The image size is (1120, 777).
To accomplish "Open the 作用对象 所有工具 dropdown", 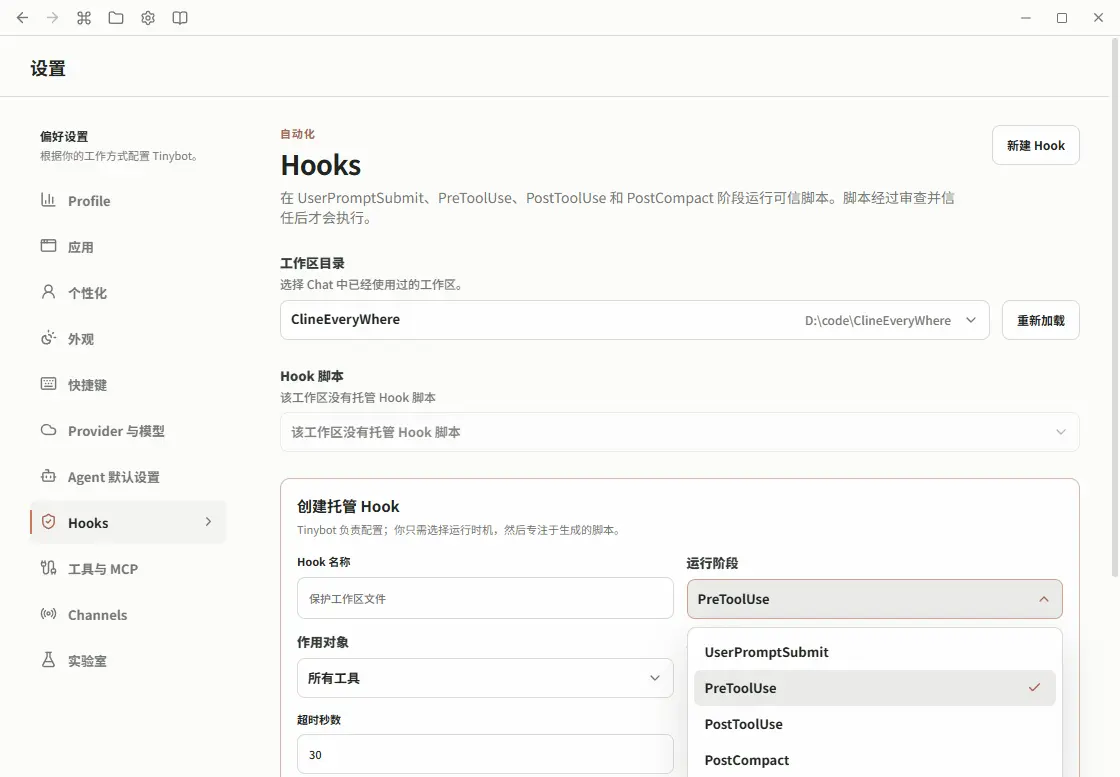I will click(x=485, y=678).
